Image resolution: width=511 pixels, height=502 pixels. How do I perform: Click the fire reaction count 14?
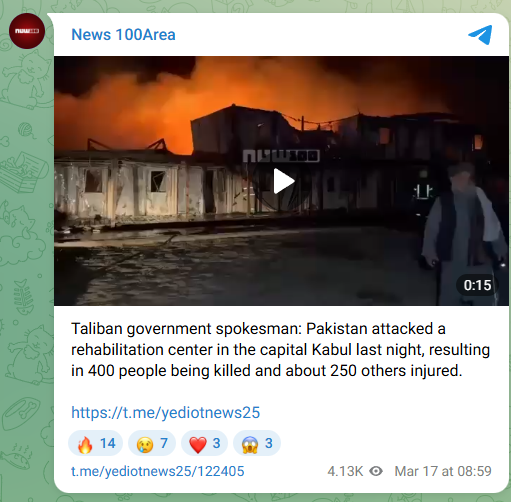pos(108,444)
